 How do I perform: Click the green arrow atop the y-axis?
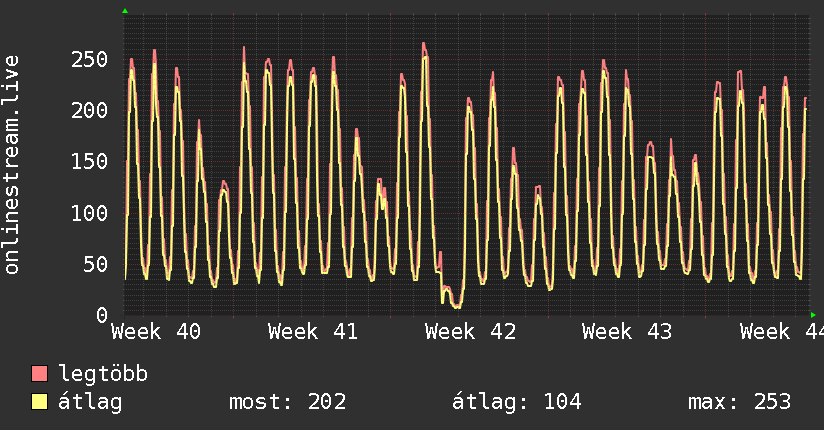[x=125, y=11]
